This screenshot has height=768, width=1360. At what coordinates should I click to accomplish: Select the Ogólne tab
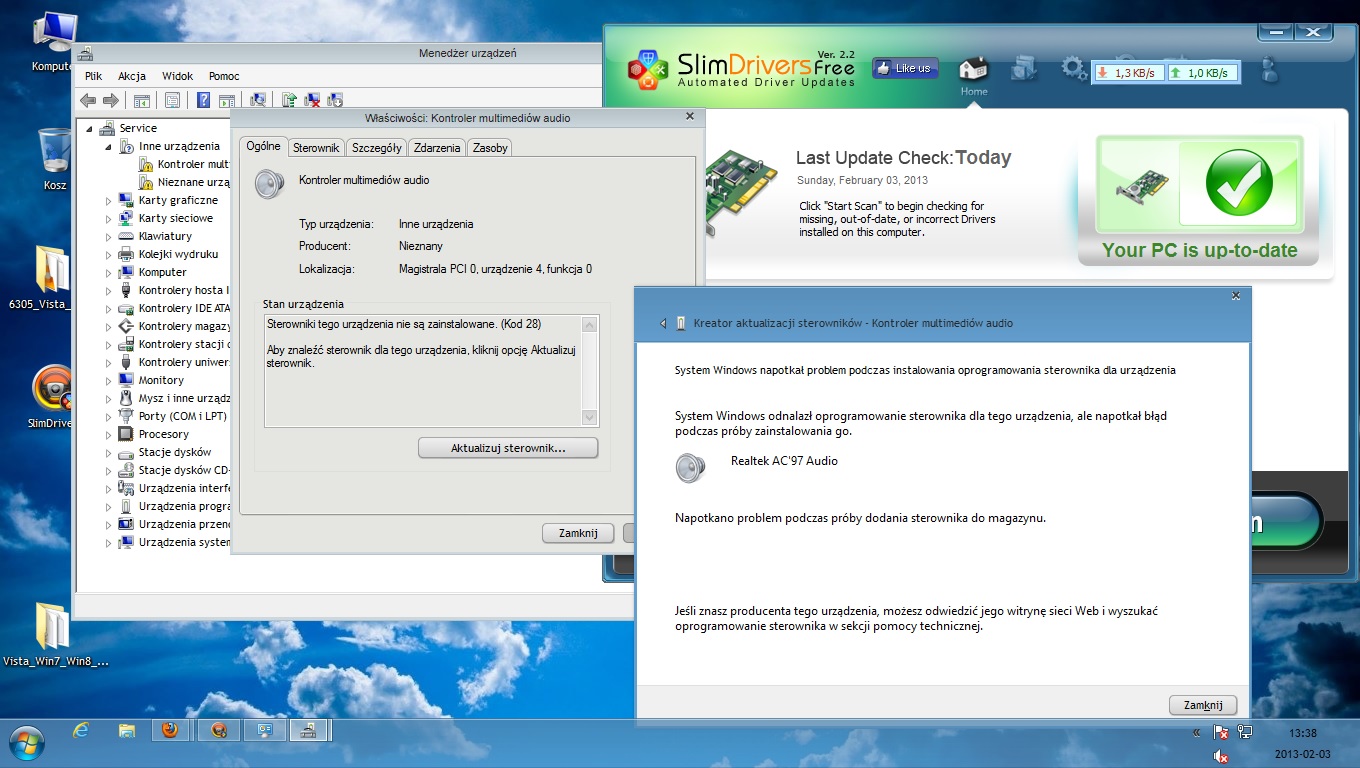point(263,146)
